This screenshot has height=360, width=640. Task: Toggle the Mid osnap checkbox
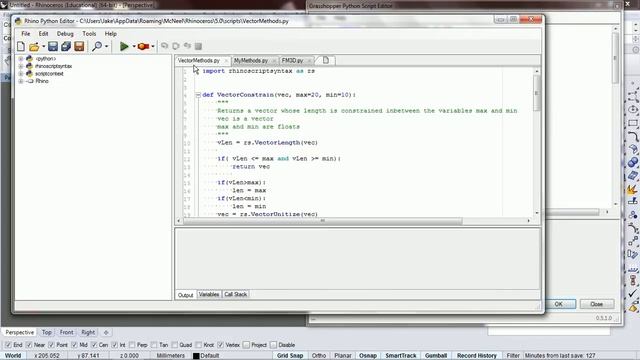tap(74, 345)
